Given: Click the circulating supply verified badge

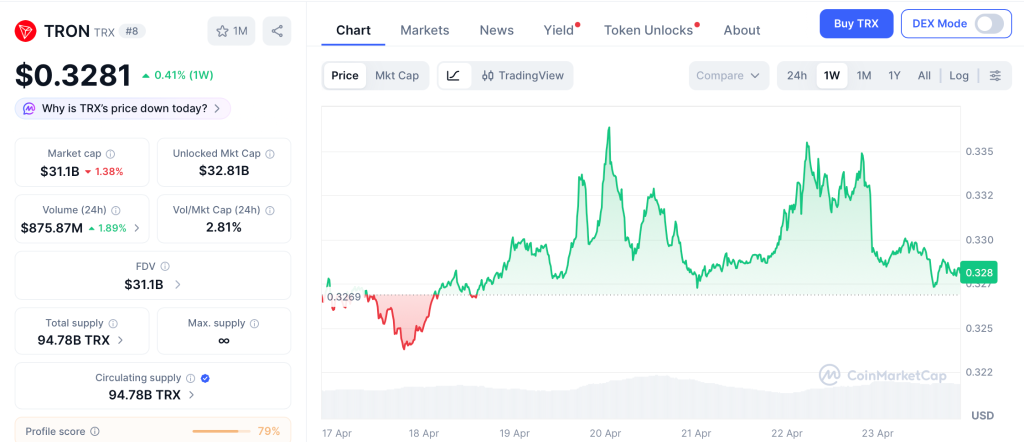Looking at the screenshot, I should pyautogui.click(x=205, y=378).
